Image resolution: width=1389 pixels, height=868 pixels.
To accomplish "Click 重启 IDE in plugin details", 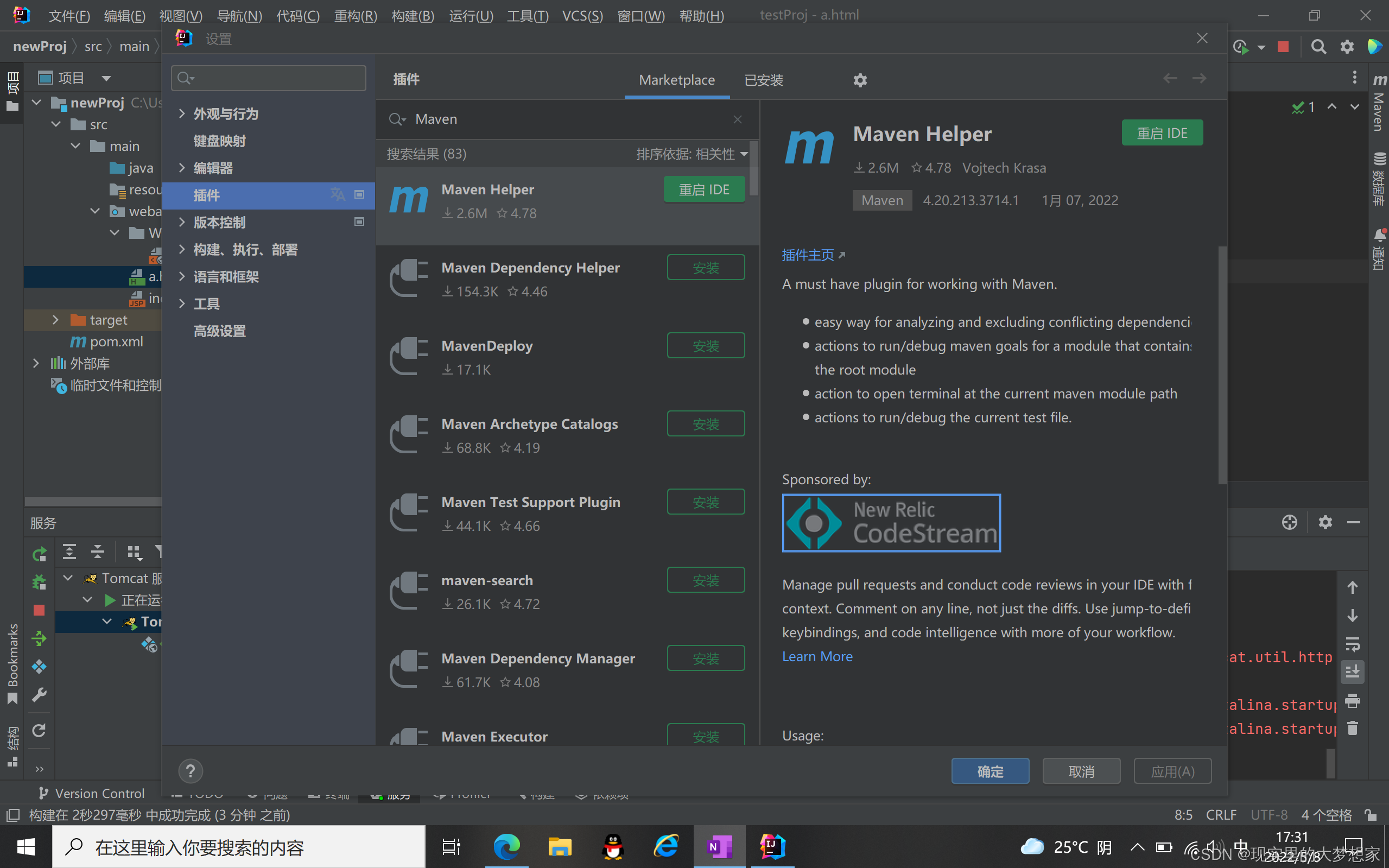I will 1162,133.
